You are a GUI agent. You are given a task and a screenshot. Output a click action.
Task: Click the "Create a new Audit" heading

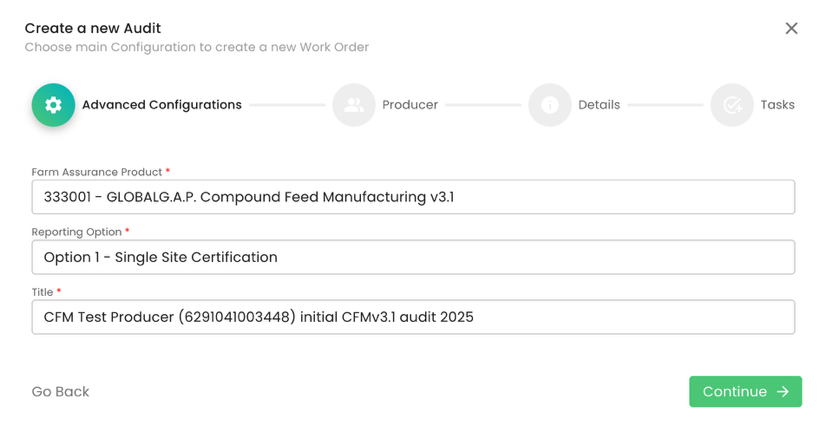point(93,28)
